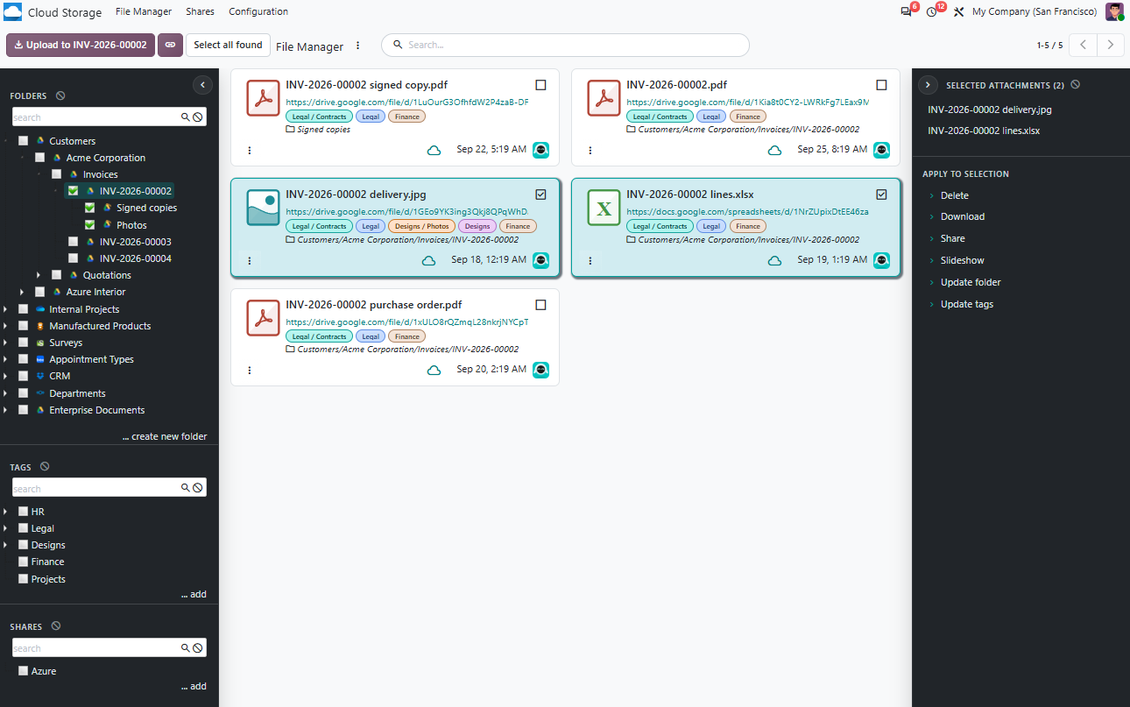The width and height of the screenshot is (1130, 707).
Task: Click the Select all found button
Action: [x=228, y=45]
